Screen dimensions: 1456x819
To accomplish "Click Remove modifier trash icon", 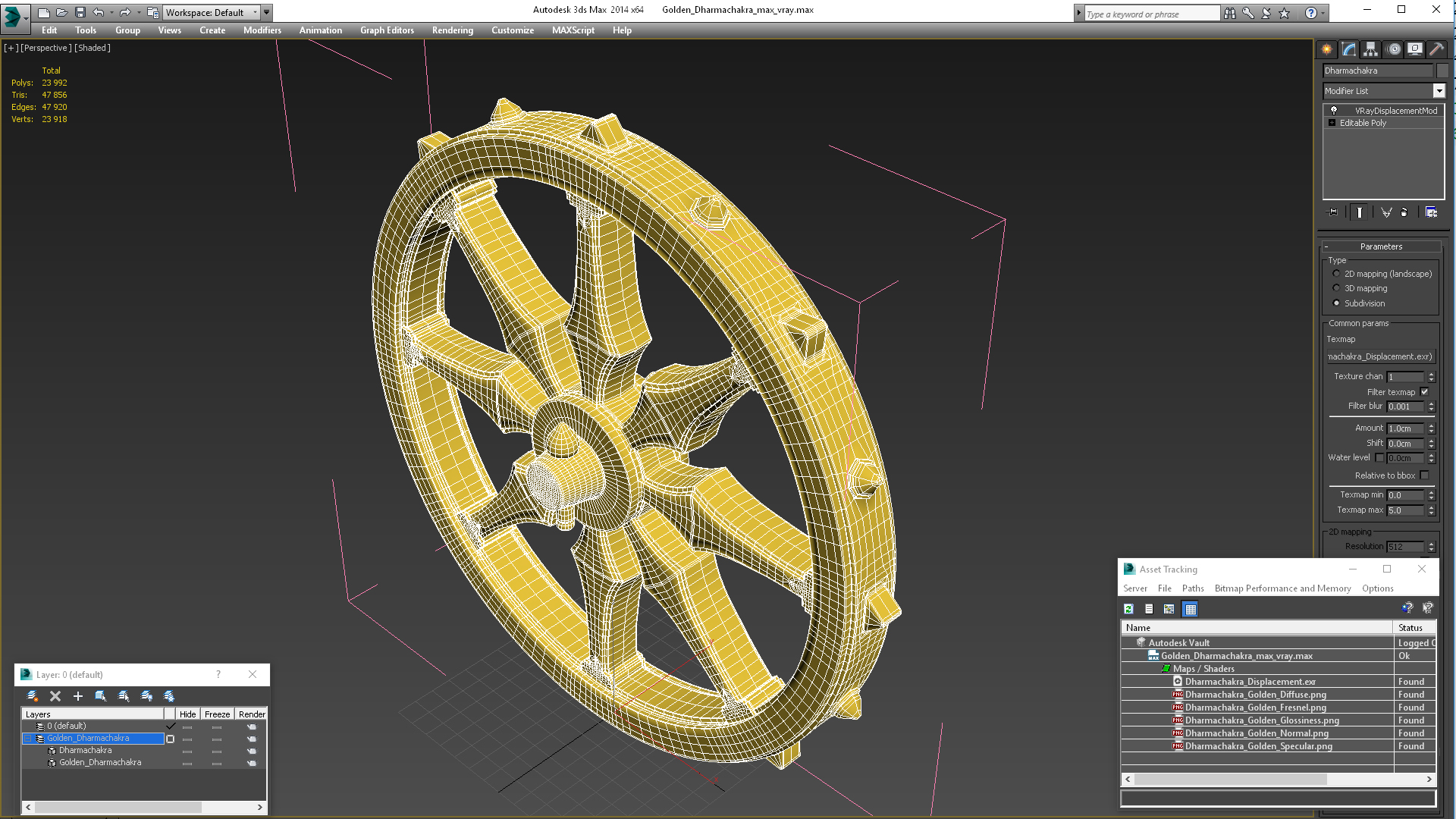I will [x=1404, y=212].
